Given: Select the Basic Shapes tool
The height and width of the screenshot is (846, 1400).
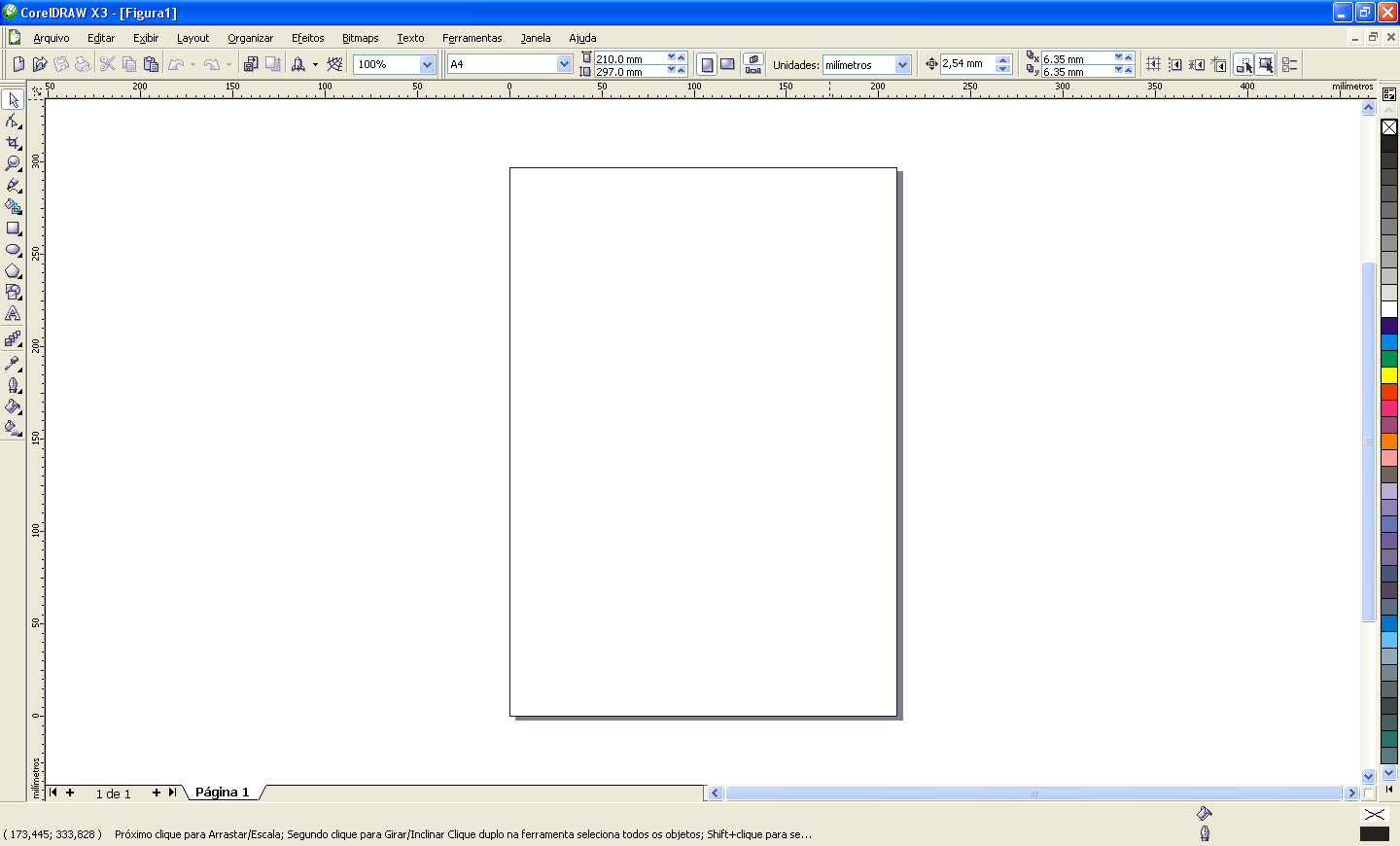Looking at the screenshot, I should tap(13, 292).
